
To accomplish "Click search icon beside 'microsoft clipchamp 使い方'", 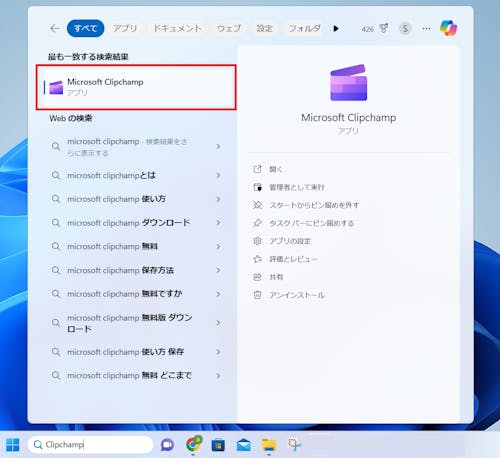I will click(x=56, y=199).
